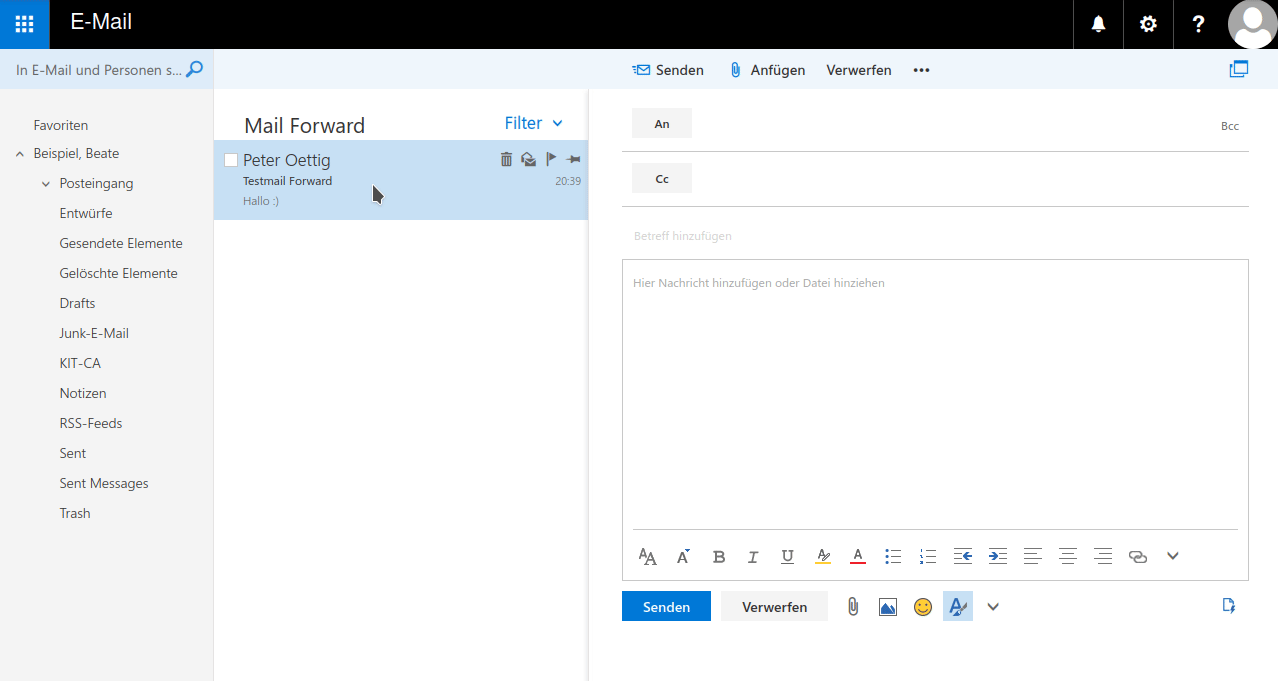Collapse the Beispiel, Beate account
Screen dimensions: 1278x681
(x=20, y=154)
